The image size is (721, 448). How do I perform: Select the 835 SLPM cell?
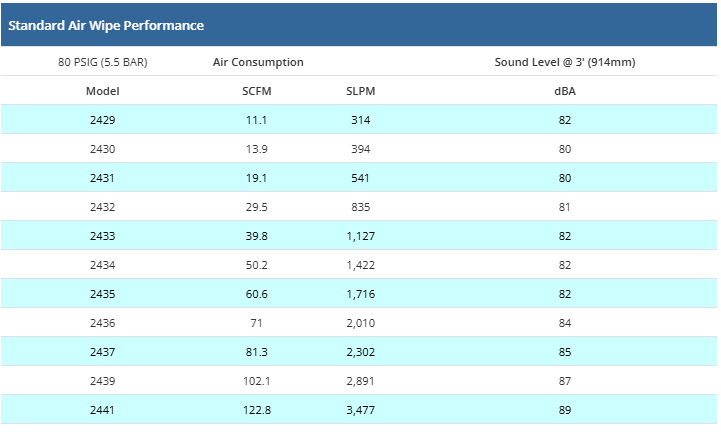(360, 207)
